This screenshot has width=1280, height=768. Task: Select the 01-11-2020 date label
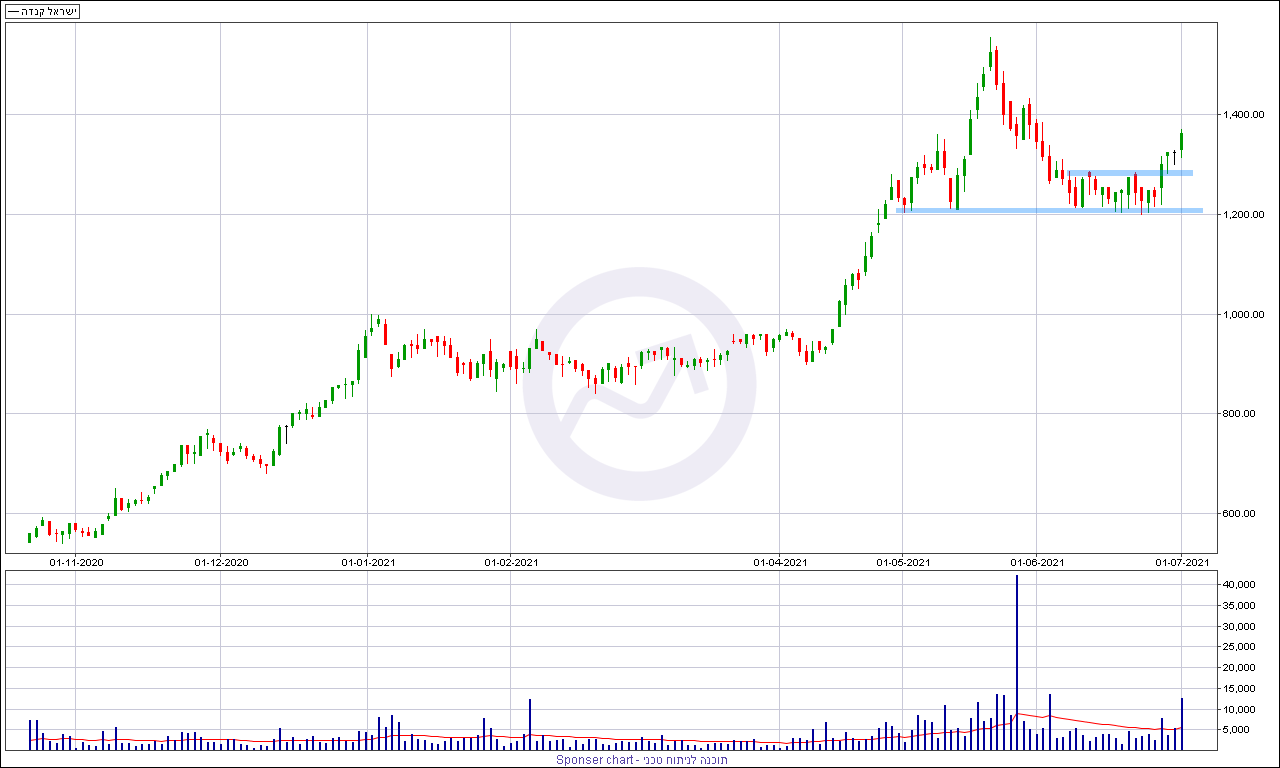(77, 562)
